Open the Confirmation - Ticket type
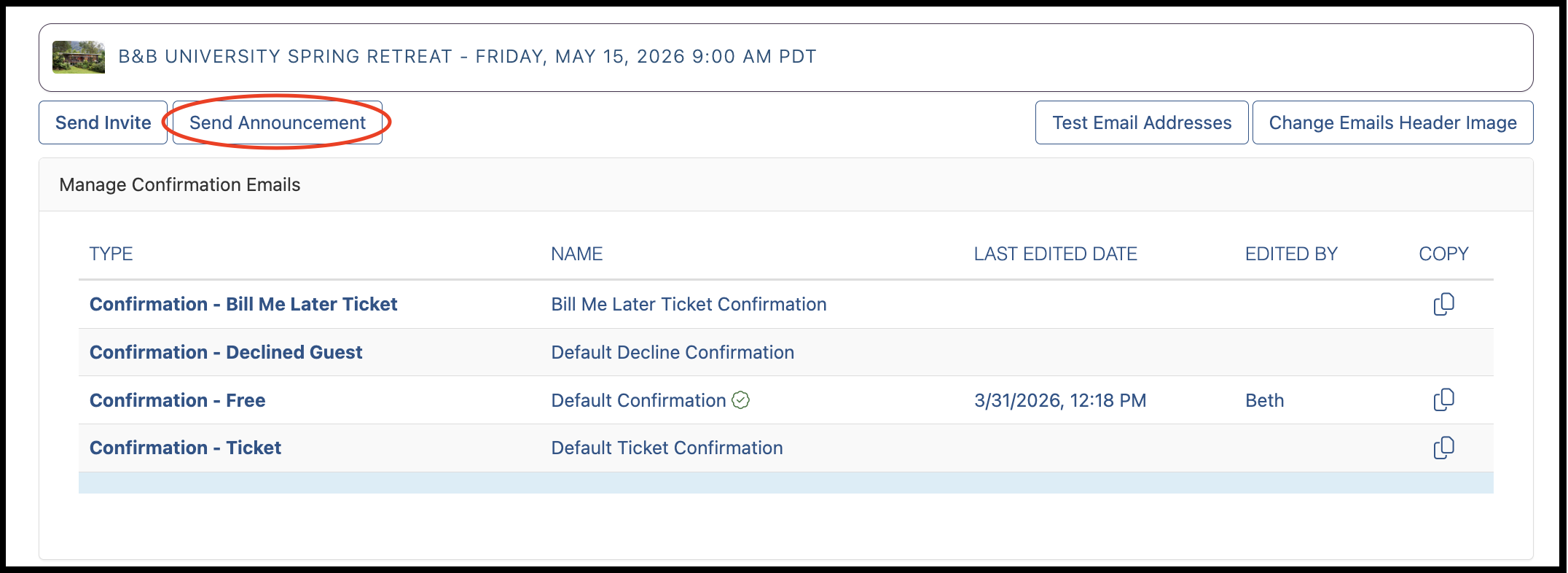The image size is (1568, 573). pyautogui.click(x=185, y=448)
